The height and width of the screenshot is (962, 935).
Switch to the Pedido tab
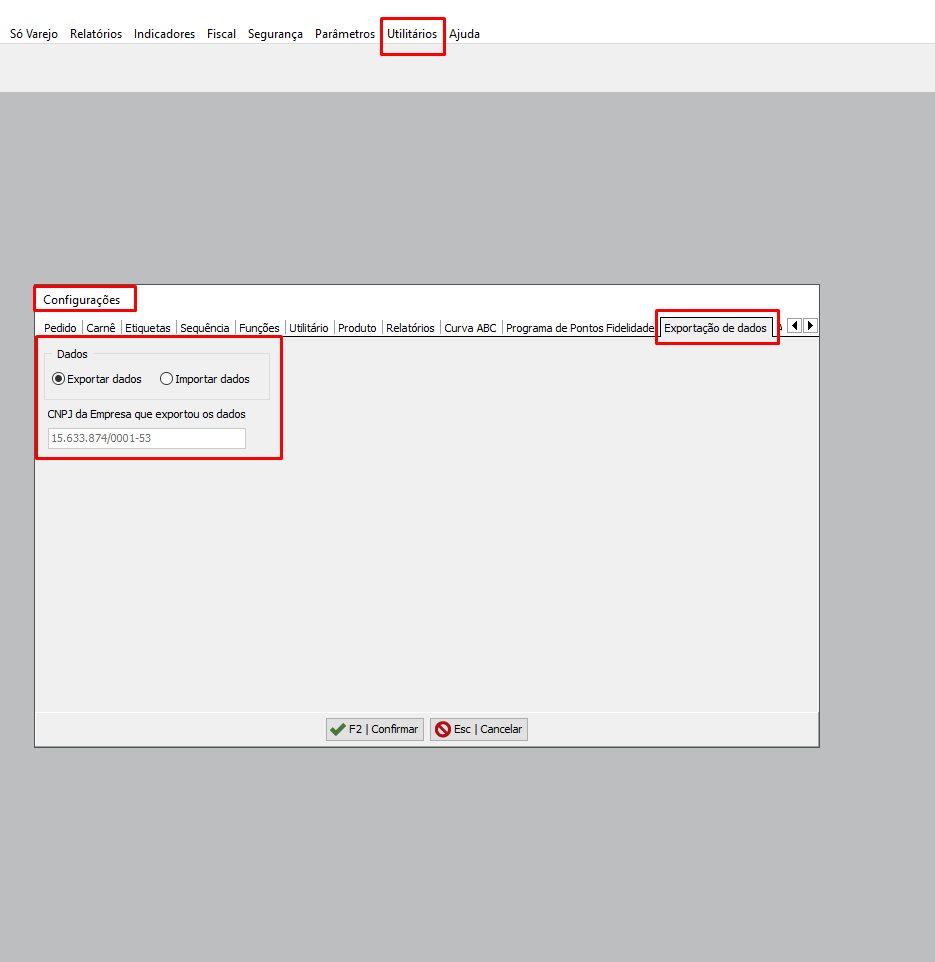(x=60, y=328)
